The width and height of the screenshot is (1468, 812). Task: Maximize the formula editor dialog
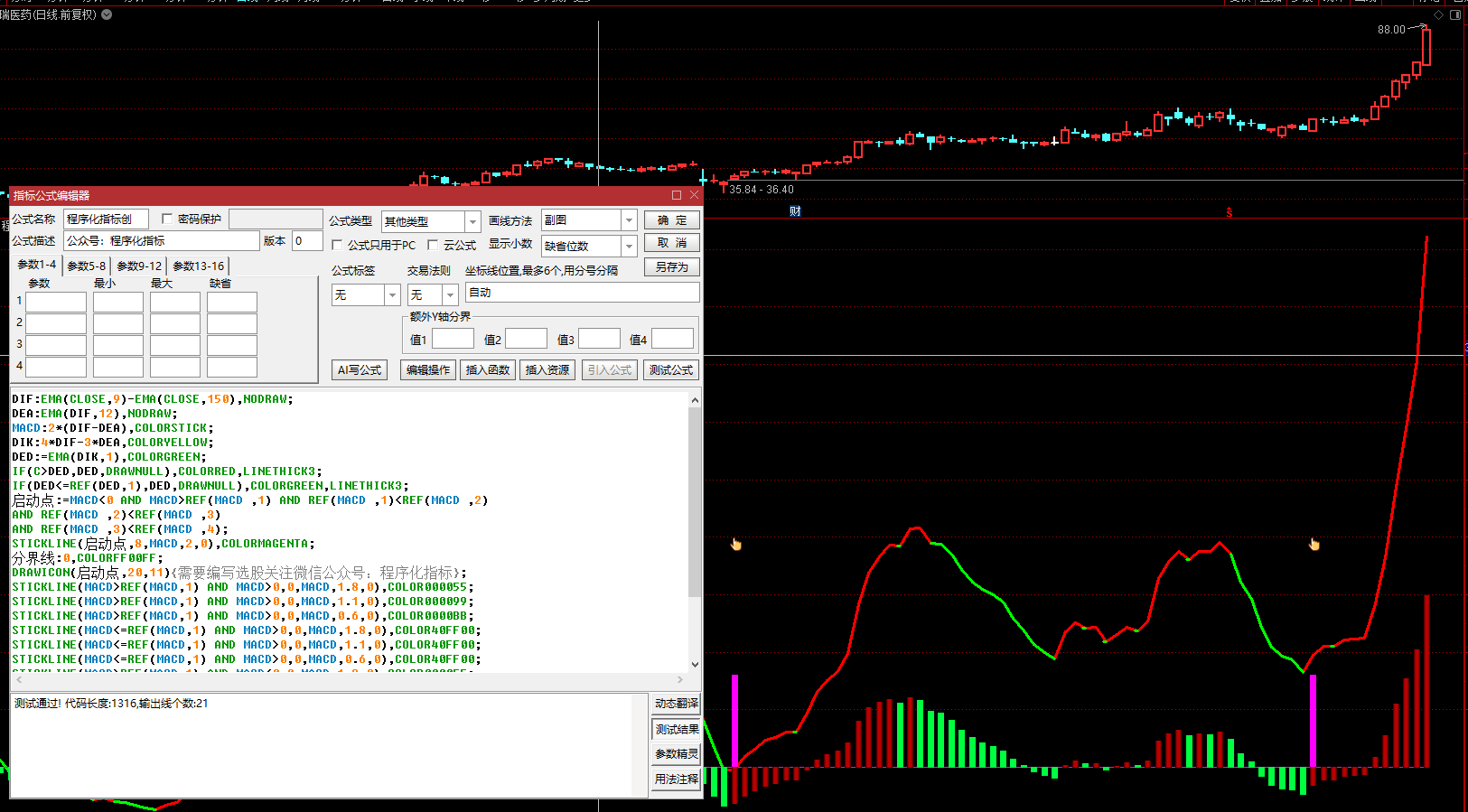[676, 195]
